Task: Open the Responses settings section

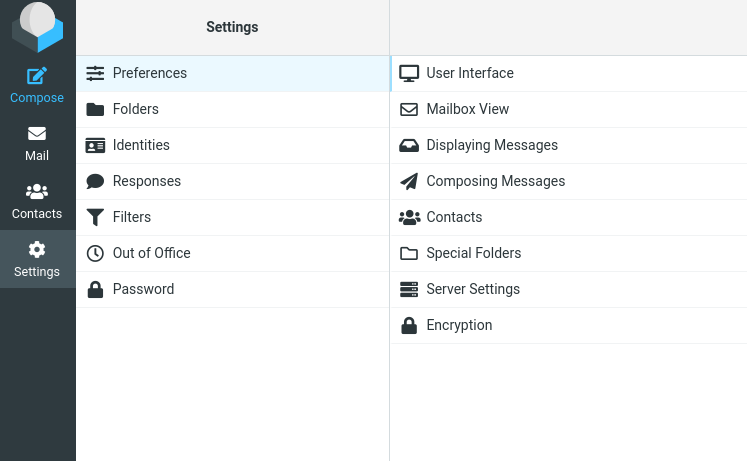Action: coord(146,181)
